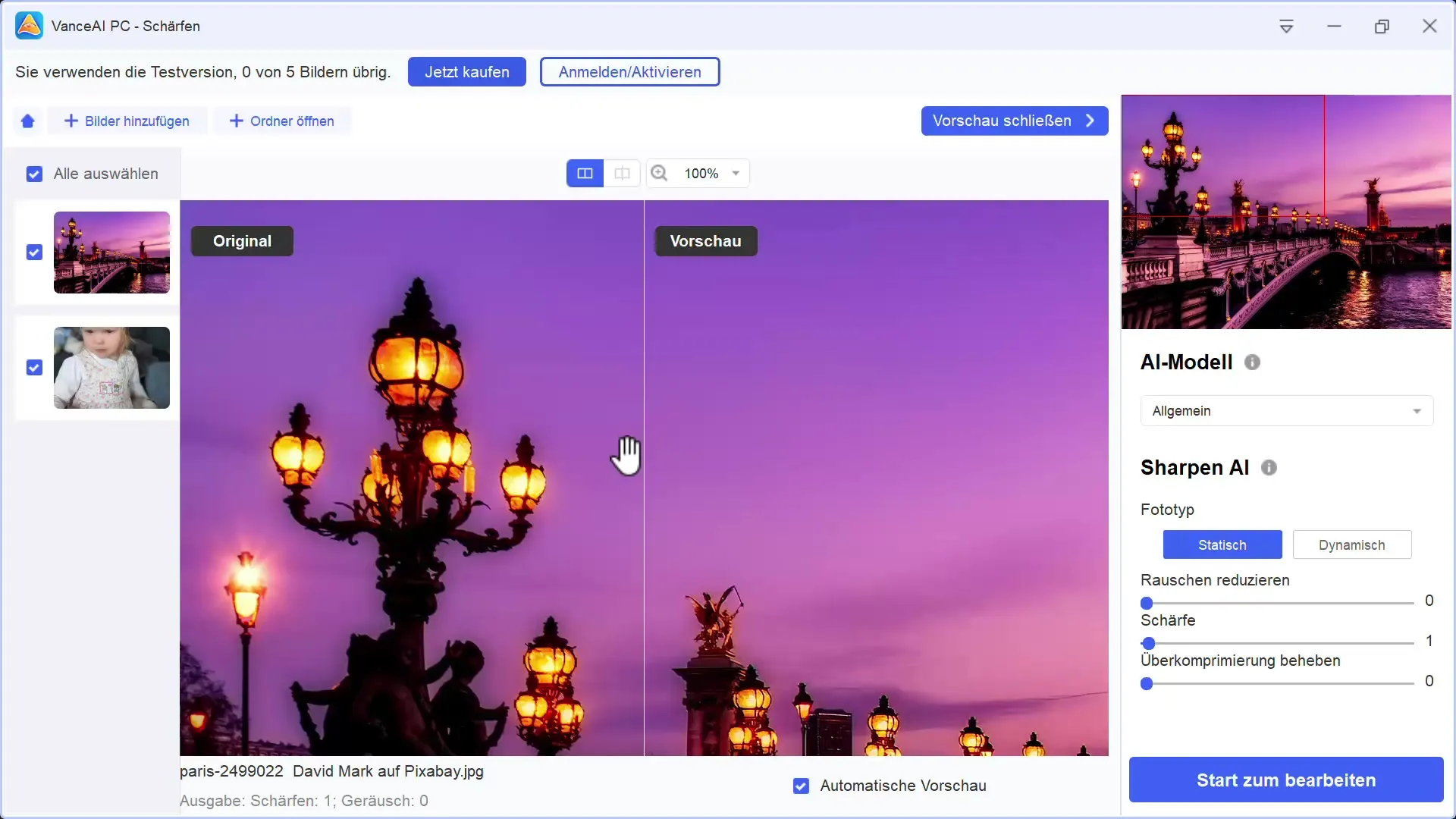1456x819 pixels.
Task: Toggle the Alle auswählen checkbox
Action: (34, 174)
